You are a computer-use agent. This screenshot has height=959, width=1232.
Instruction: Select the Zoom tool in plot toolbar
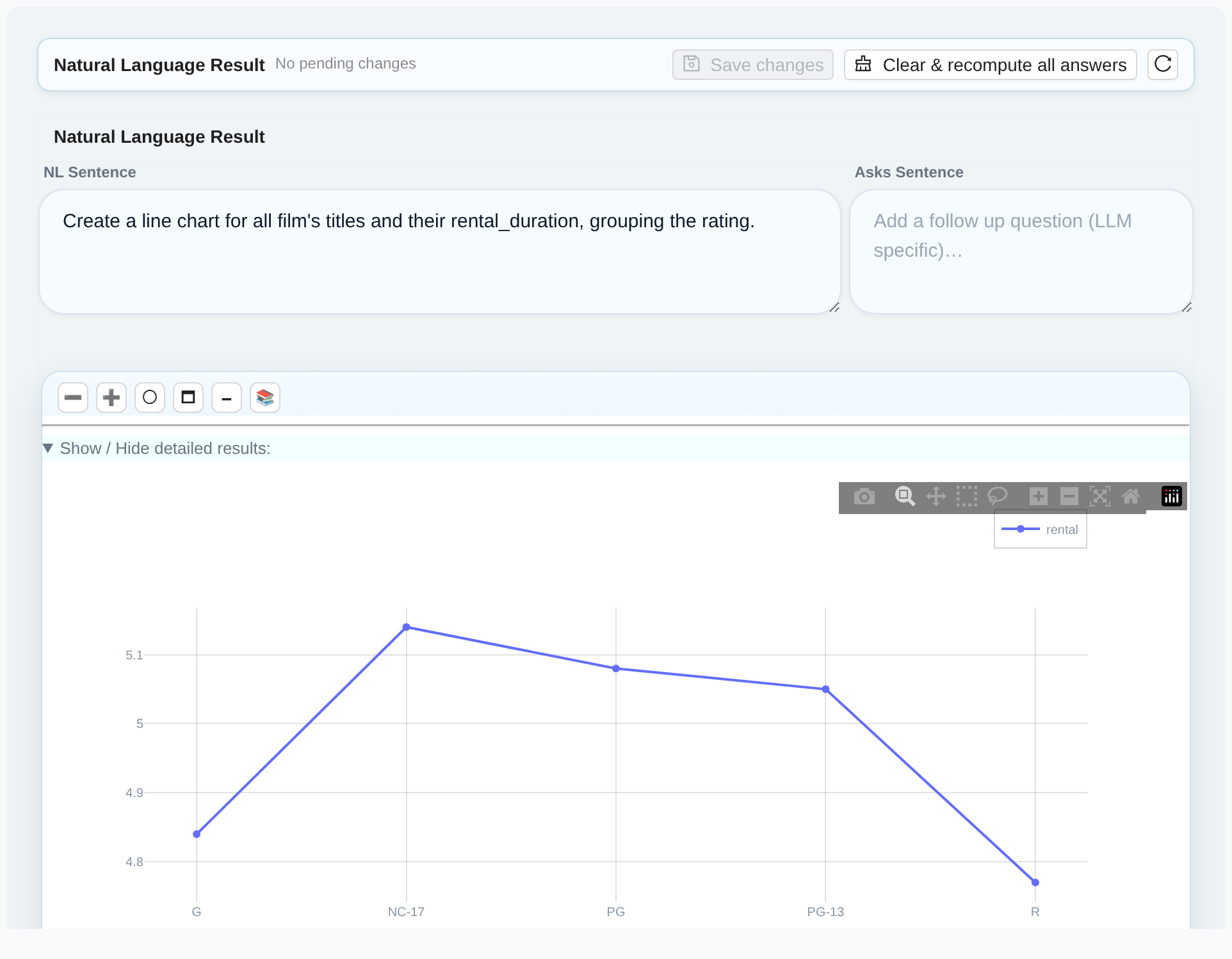(905, 496)
